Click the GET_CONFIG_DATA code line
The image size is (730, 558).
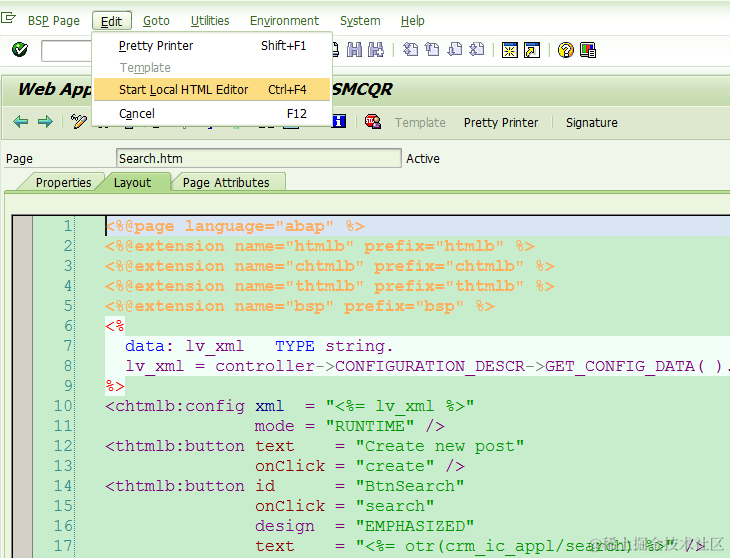pyautogui.click(x=425, y=366)
